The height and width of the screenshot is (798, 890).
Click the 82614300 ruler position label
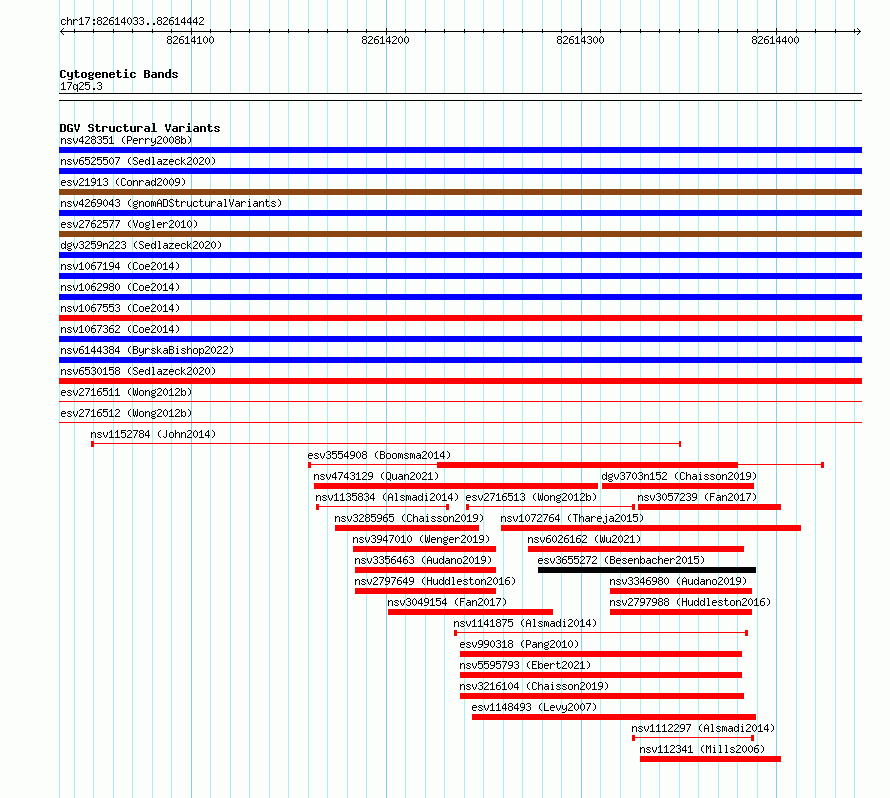point(581,40)
